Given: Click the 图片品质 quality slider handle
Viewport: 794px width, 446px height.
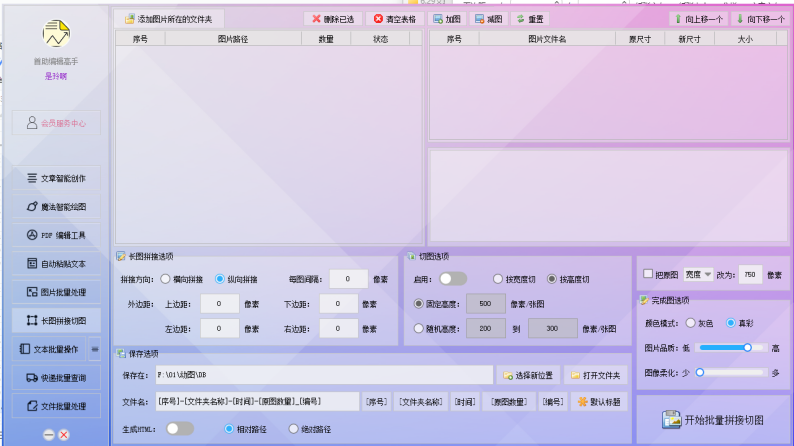Looking at the screenshot, I should point(747,347).
